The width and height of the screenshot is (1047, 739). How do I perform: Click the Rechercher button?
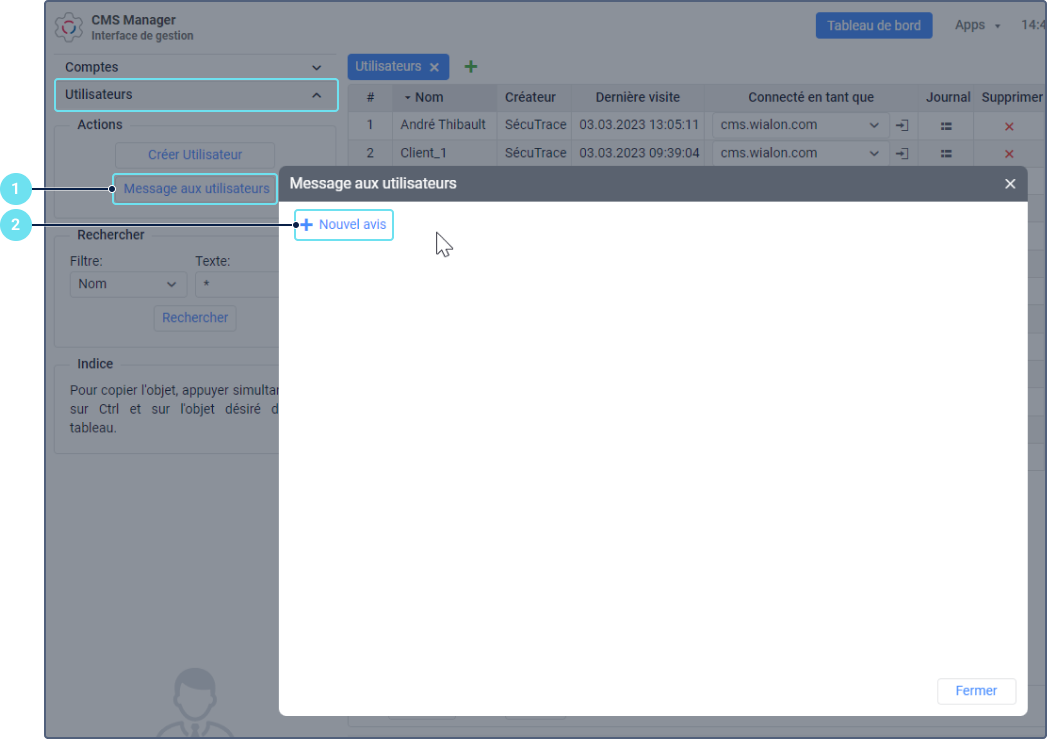(194, 318)
